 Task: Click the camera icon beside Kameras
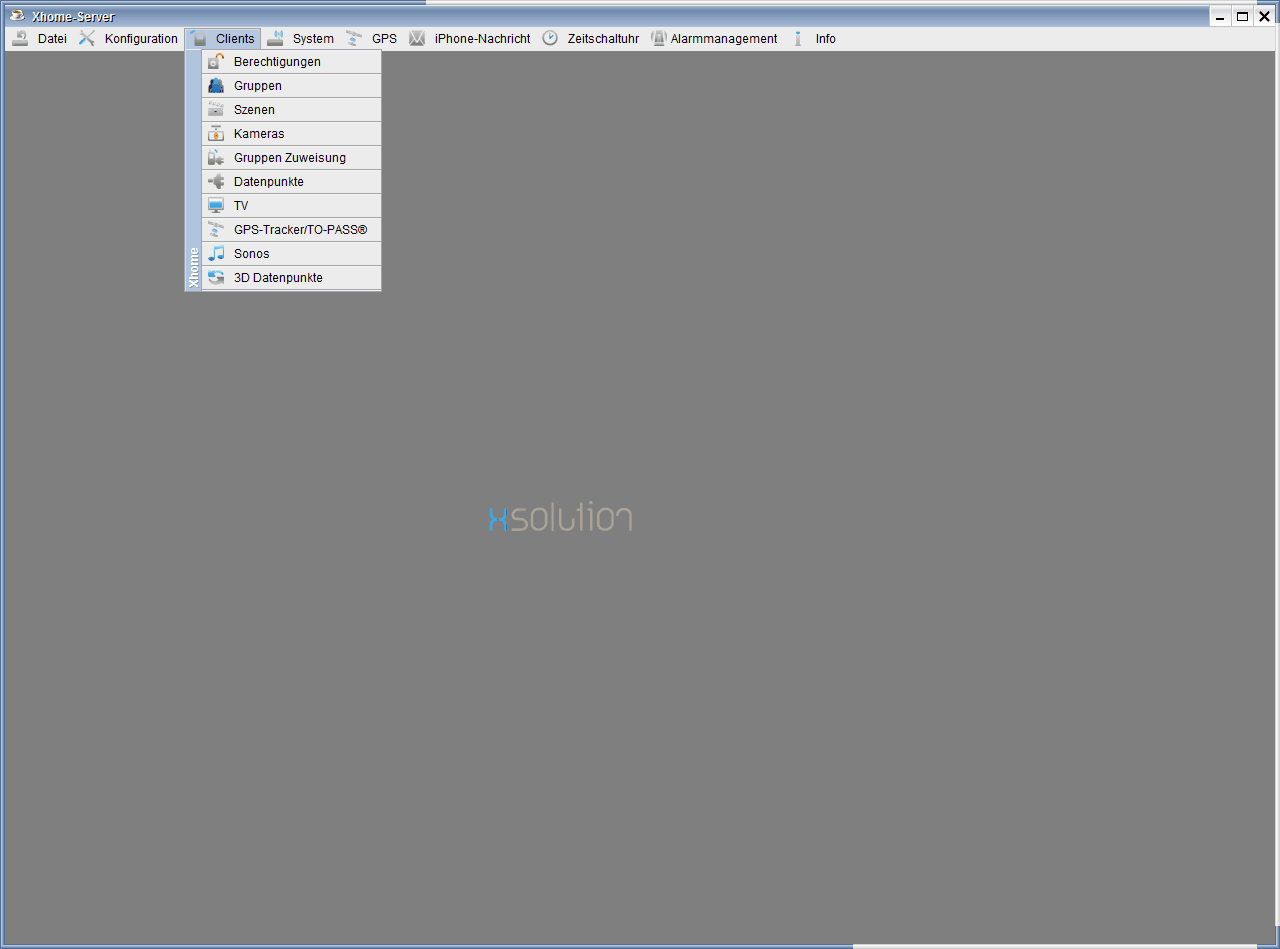(x=215, y=134)
